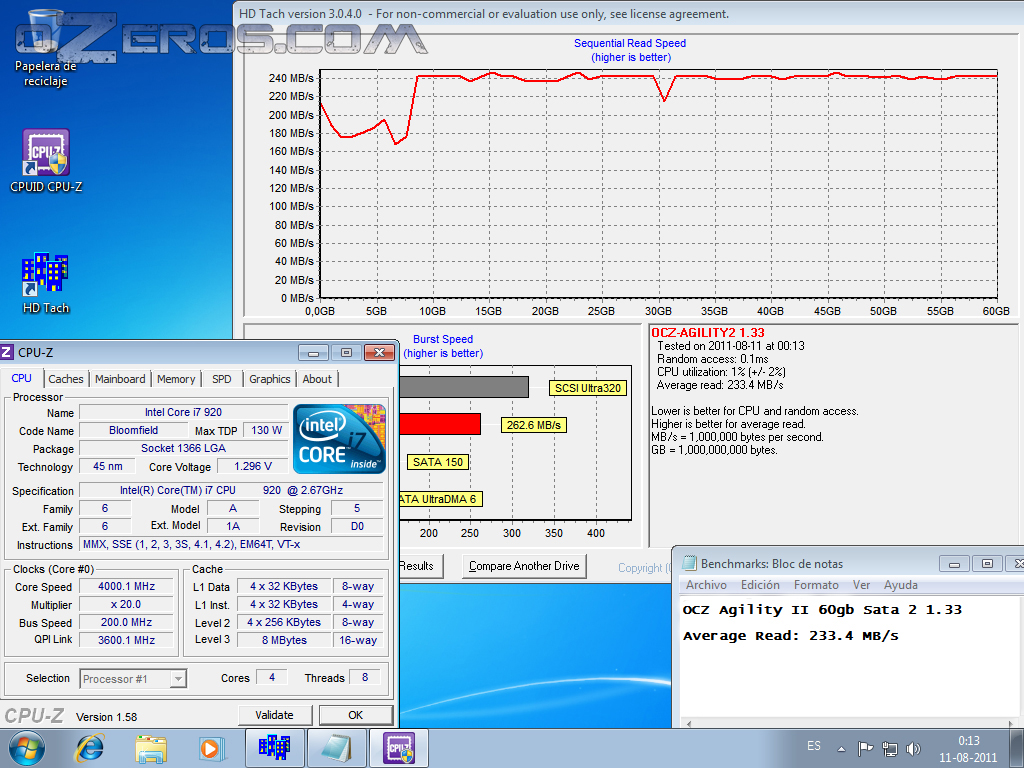
Task: Click the OK button in CPU-Z
Action: (x=355, y=715)
